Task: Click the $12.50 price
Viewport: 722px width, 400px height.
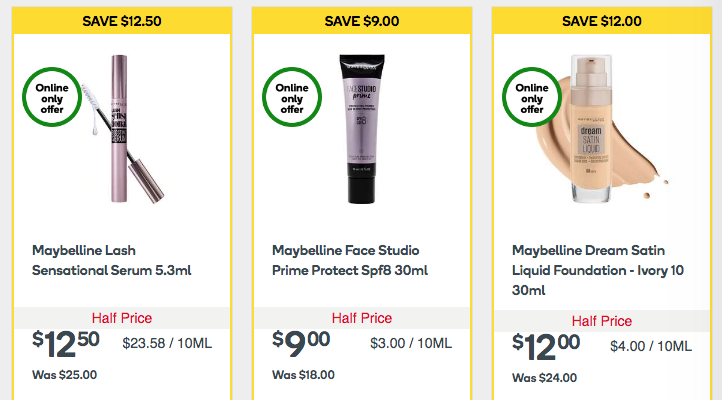Action: click(x=65, y=343)
